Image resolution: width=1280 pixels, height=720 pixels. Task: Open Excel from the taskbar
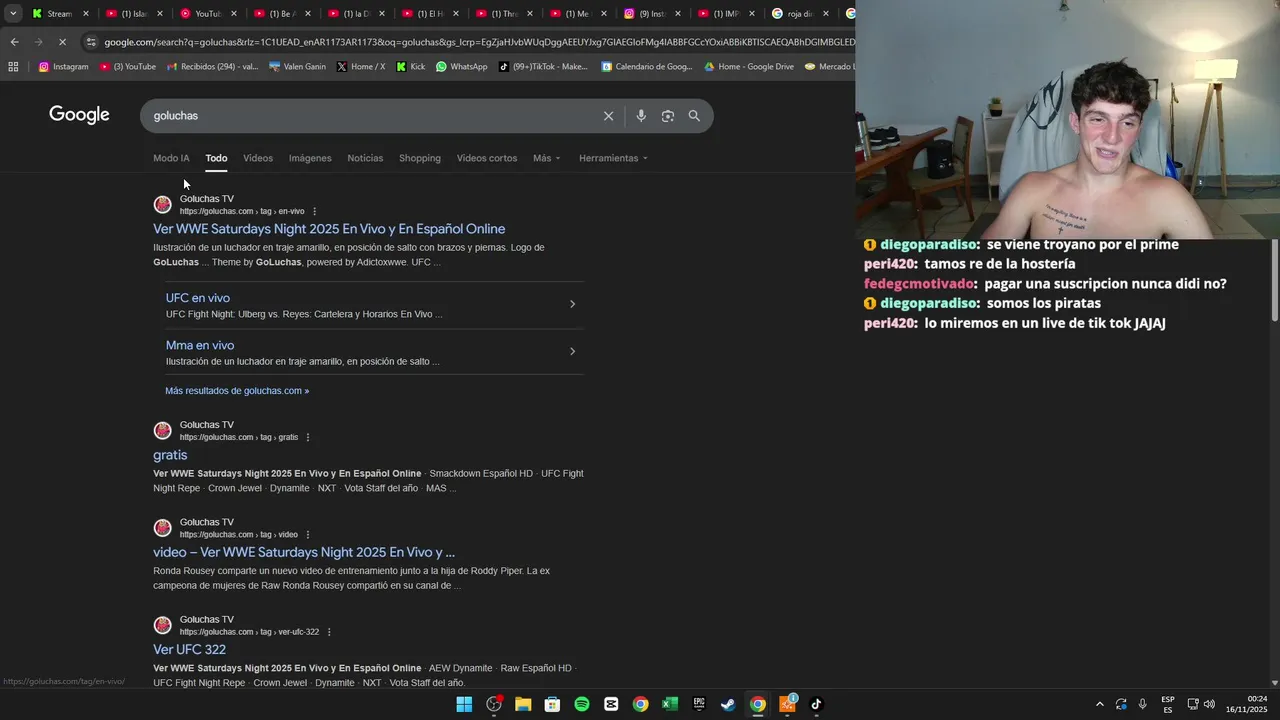click(x=670, y=704)
